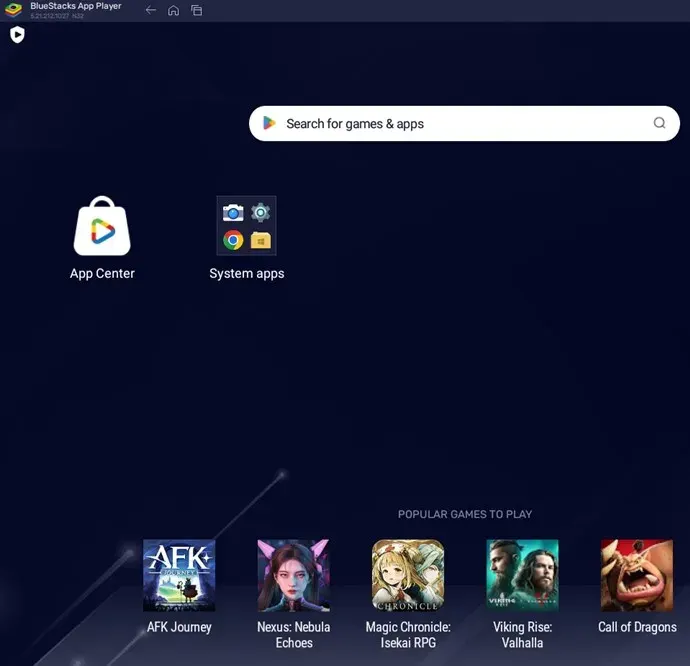Image resolution: width=690 pixels, height=666 pixels.
Task: Click the Call of Dragons title text
Action: [x=637, y=627]
